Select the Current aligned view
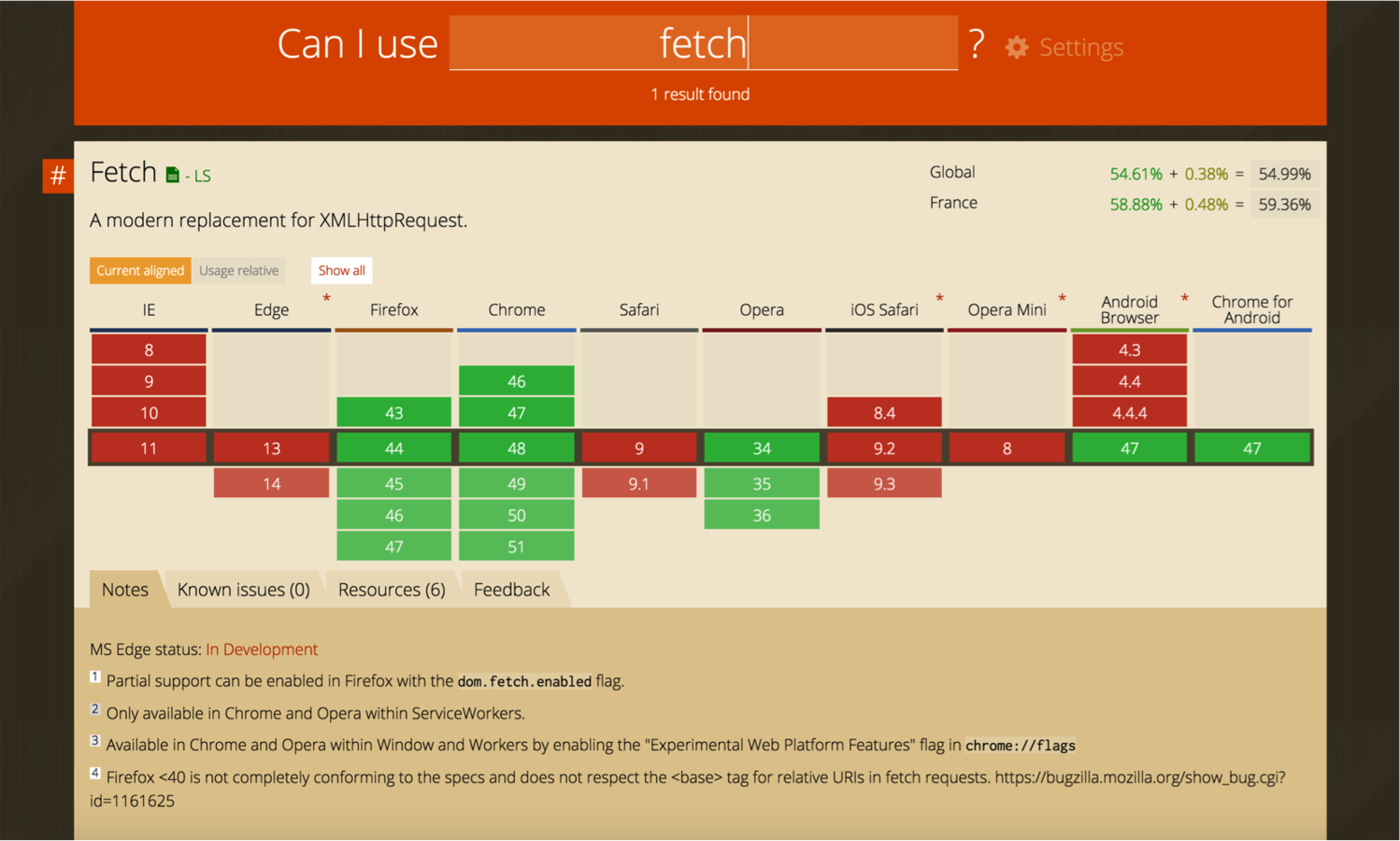The width and height of the screenshot is (1400, 841). (140, 270)
